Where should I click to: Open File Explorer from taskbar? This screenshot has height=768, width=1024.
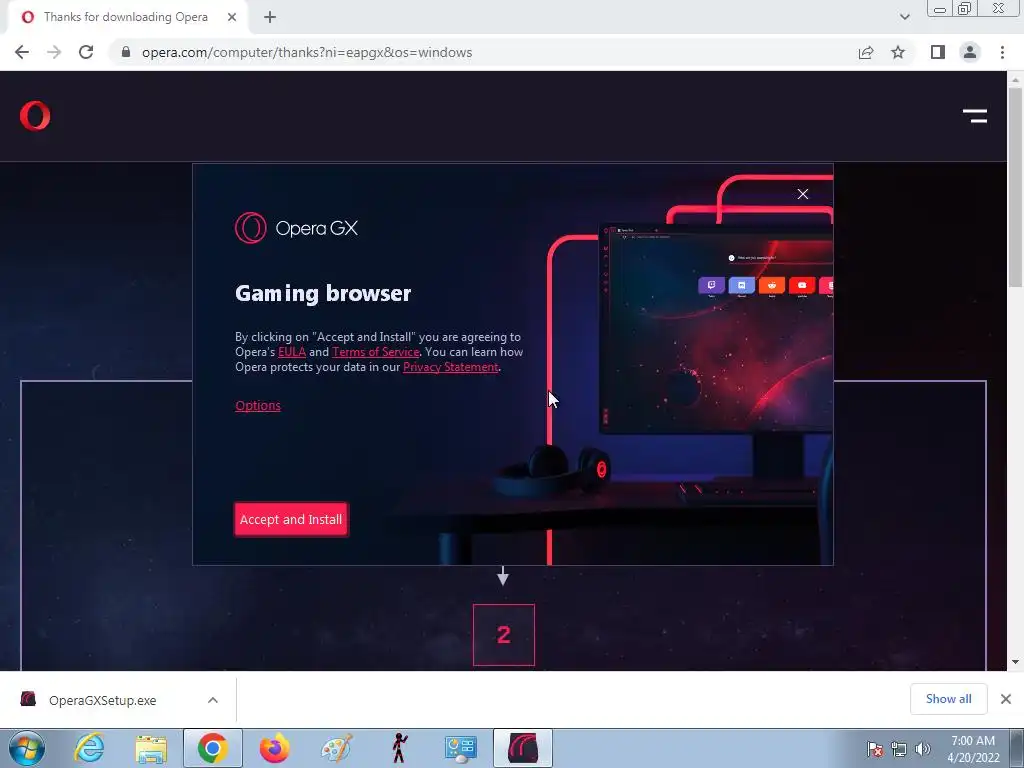point(151,748)
